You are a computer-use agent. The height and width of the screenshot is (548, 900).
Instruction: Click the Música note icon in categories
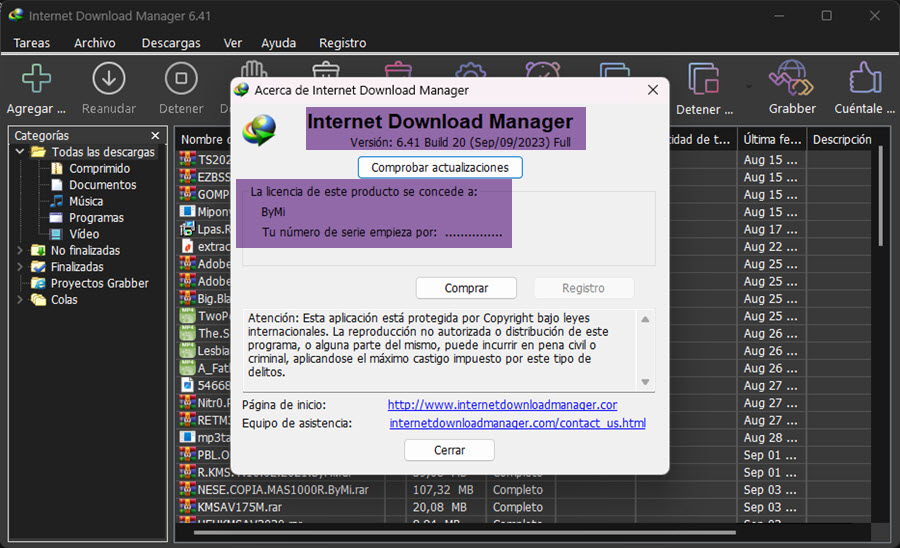[x=56, y=201]
